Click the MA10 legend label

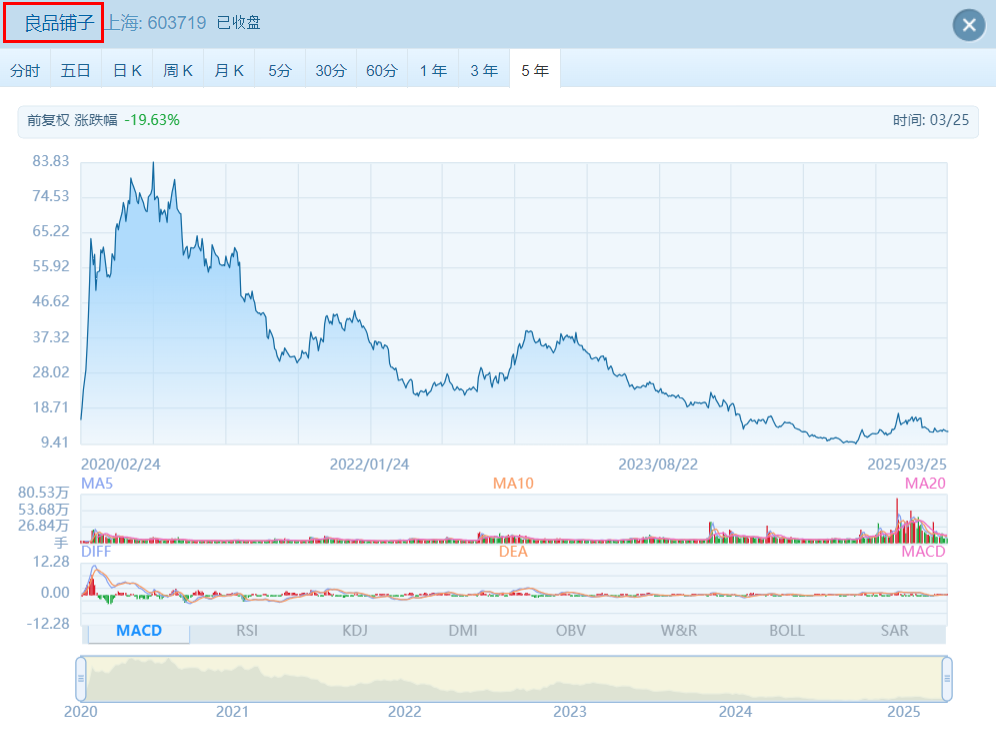[513, 483]
